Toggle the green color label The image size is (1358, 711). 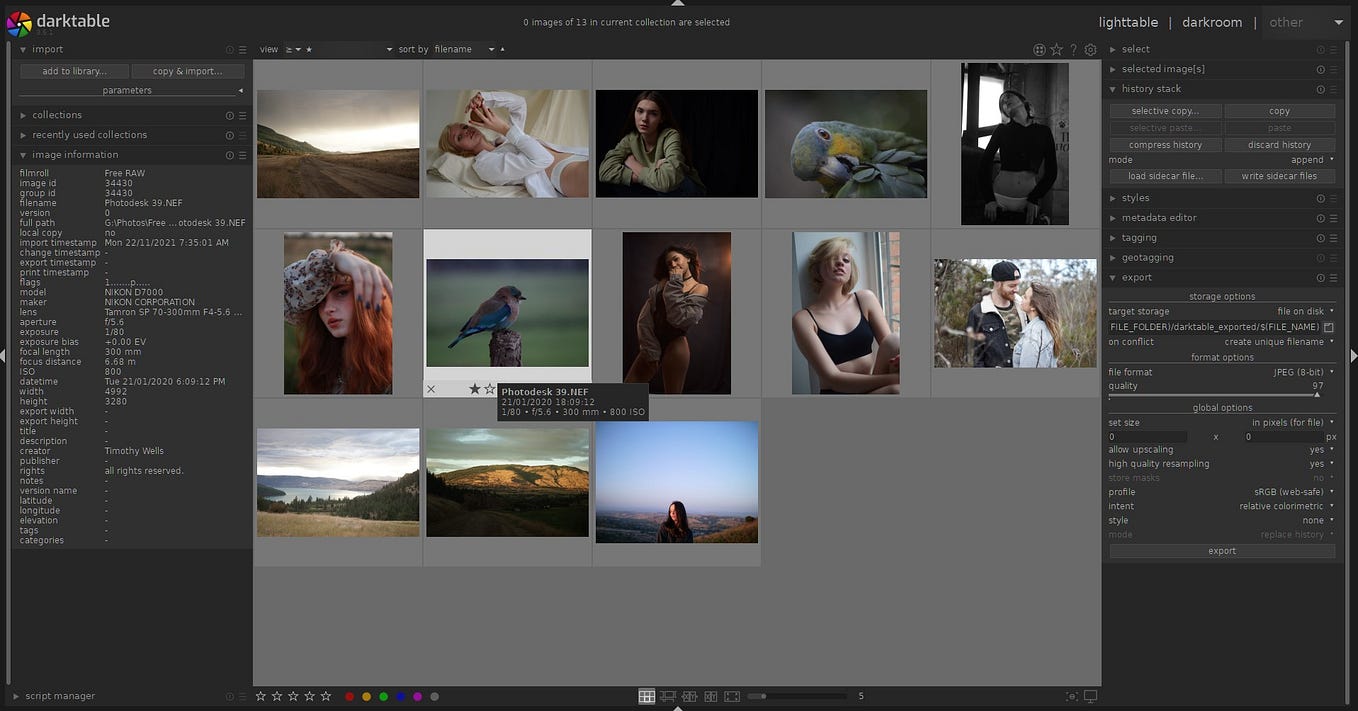[383, 696]
